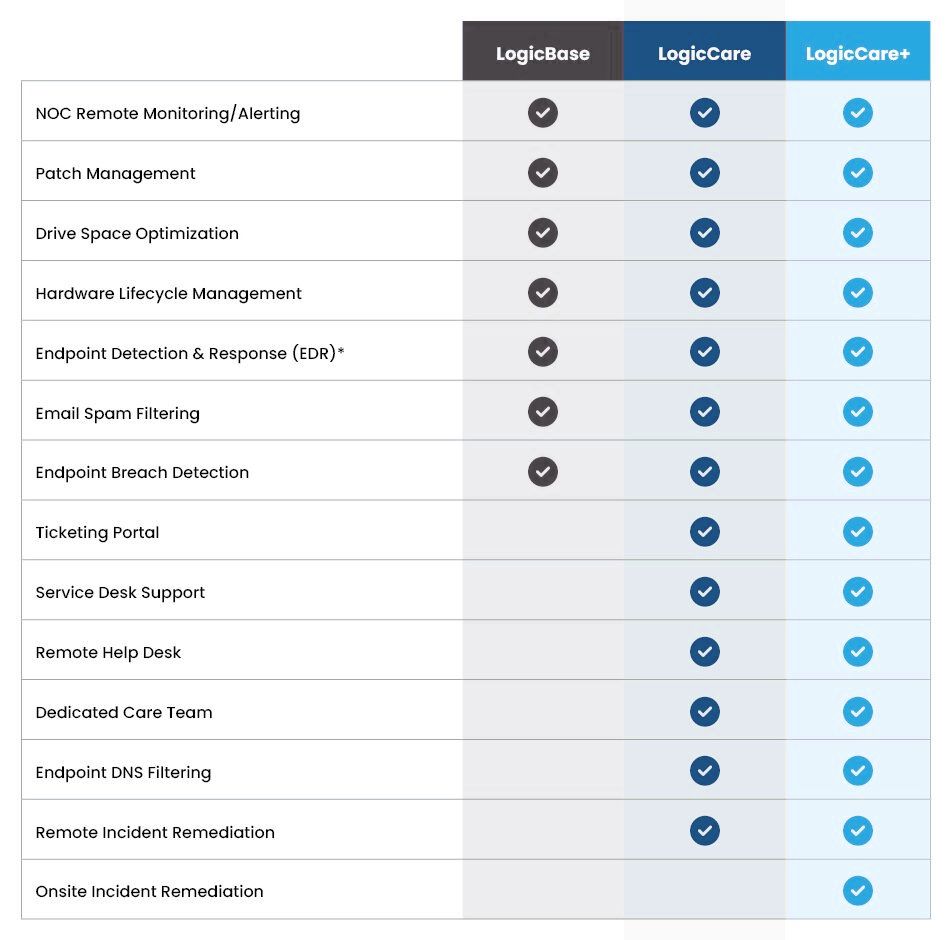The width and height of the screenshot is (950, 940).
Task: Click LogicCare+ checkmark for NOC Remote Monitoring
Action: click(857, 113)
